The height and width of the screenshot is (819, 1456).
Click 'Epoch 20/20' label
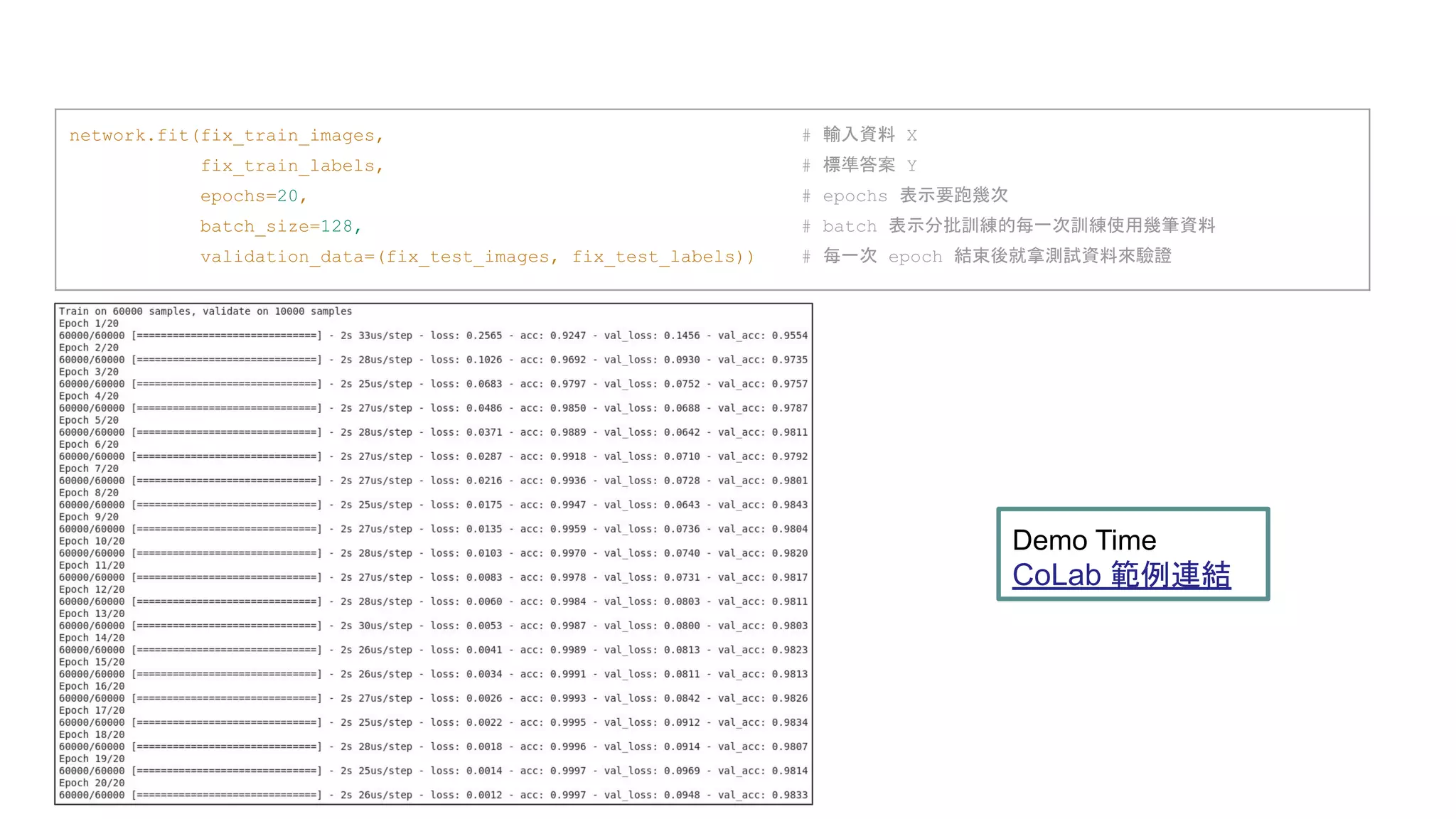[92, 783]
